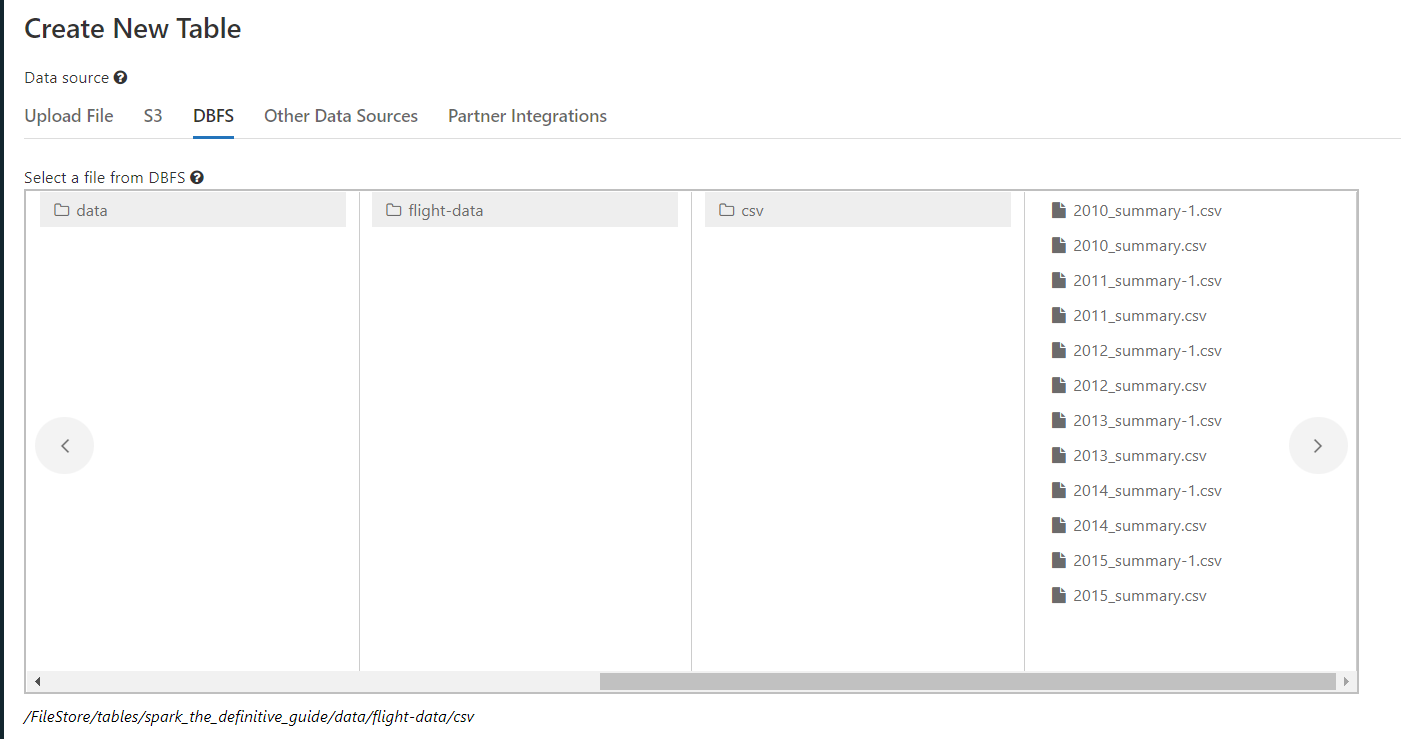Click the folder icon next to flight-data
Viewport: 1401px width, 739px height.
click(394, 210)
